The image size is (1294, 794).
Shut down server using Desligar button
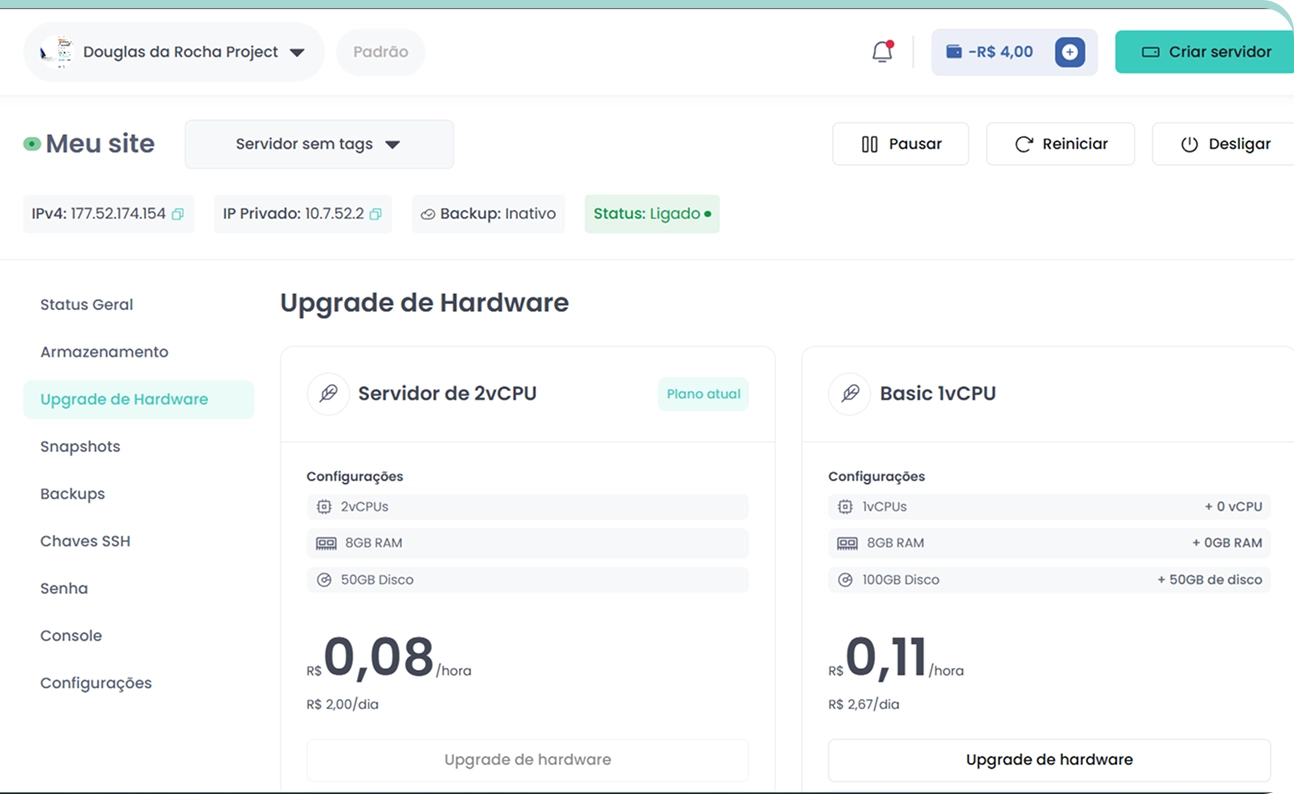tap(1226, 144)
